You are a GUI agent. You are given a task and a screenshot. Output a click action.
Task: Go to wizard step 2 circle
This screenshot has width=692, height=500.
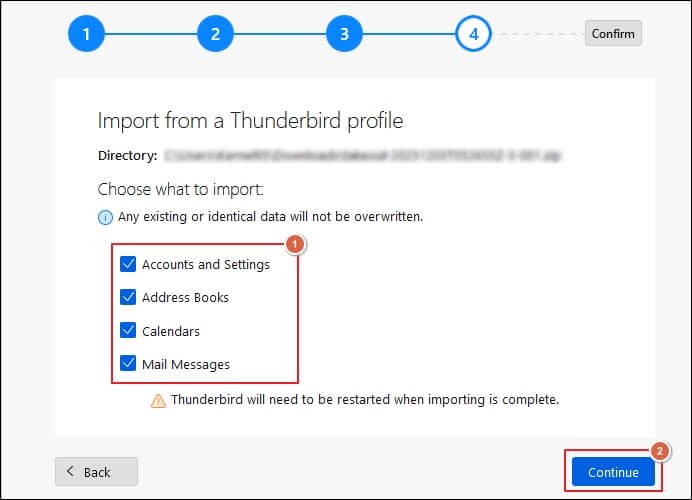215,34
